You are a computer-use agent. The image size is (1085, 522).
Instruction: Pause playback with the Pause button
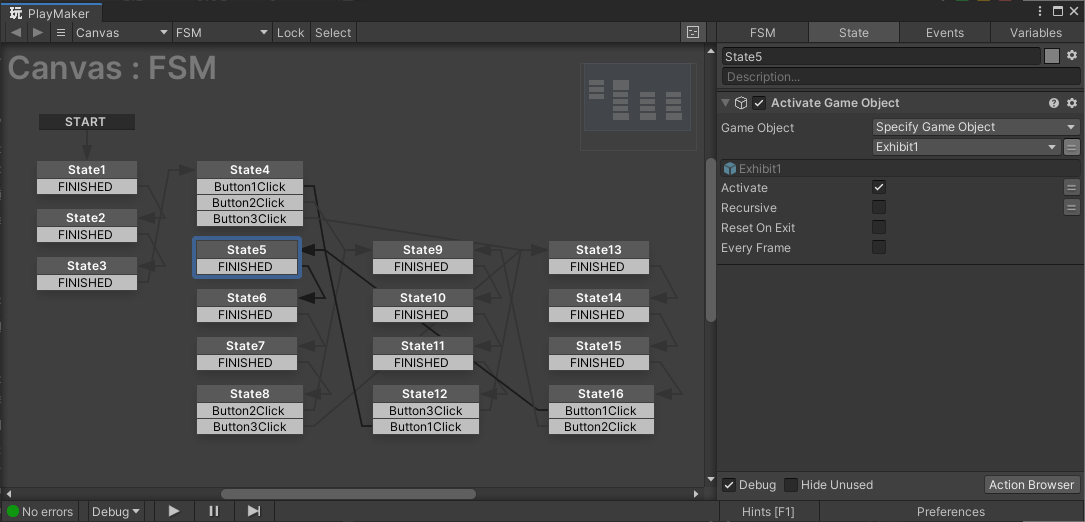(214, 511)
